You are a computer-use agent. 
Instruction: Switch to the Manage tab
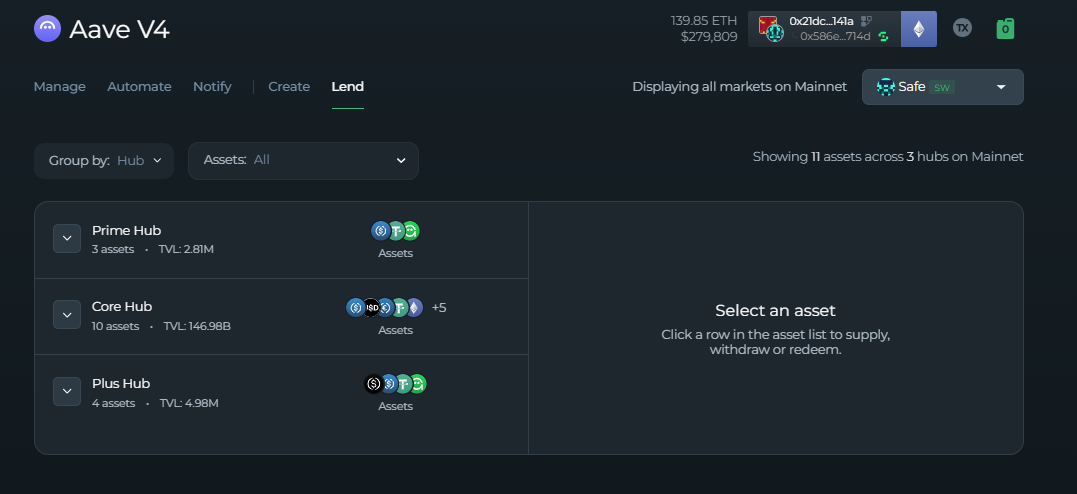coord(59,87)
